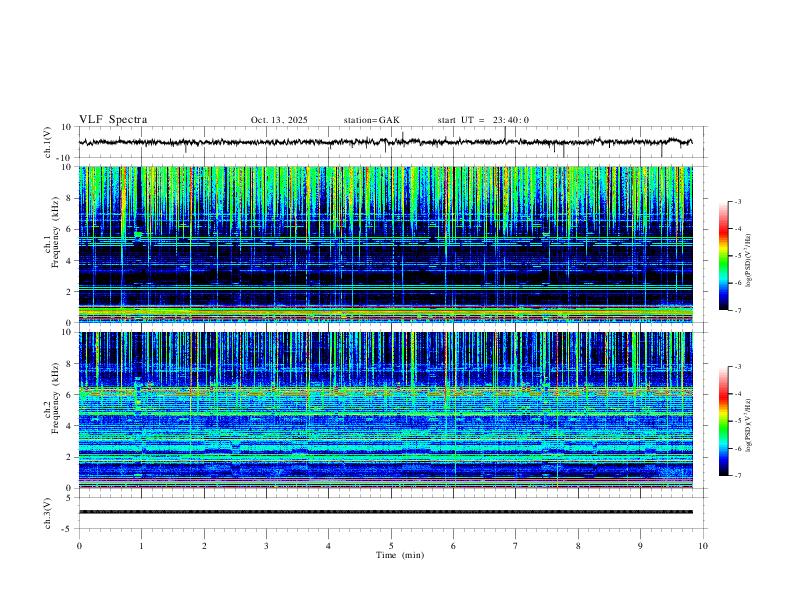
Task: Click the '-7' label on lower color scale
Action: (x=737, y=475)
